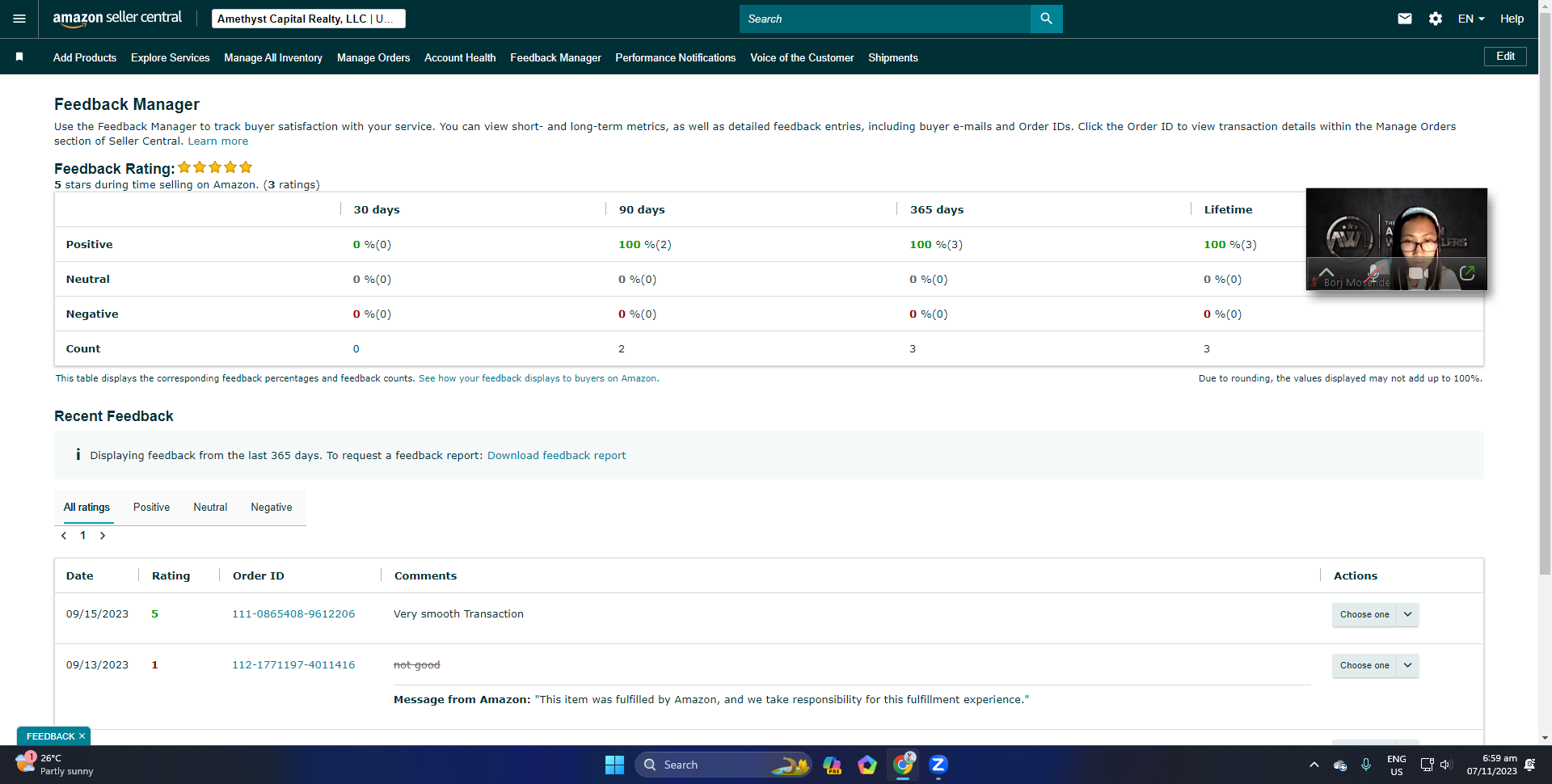Open order 111-0865408-9612206
This screenshot has width=1552, height=784.
pyautogui.click(x=293, y=614)
